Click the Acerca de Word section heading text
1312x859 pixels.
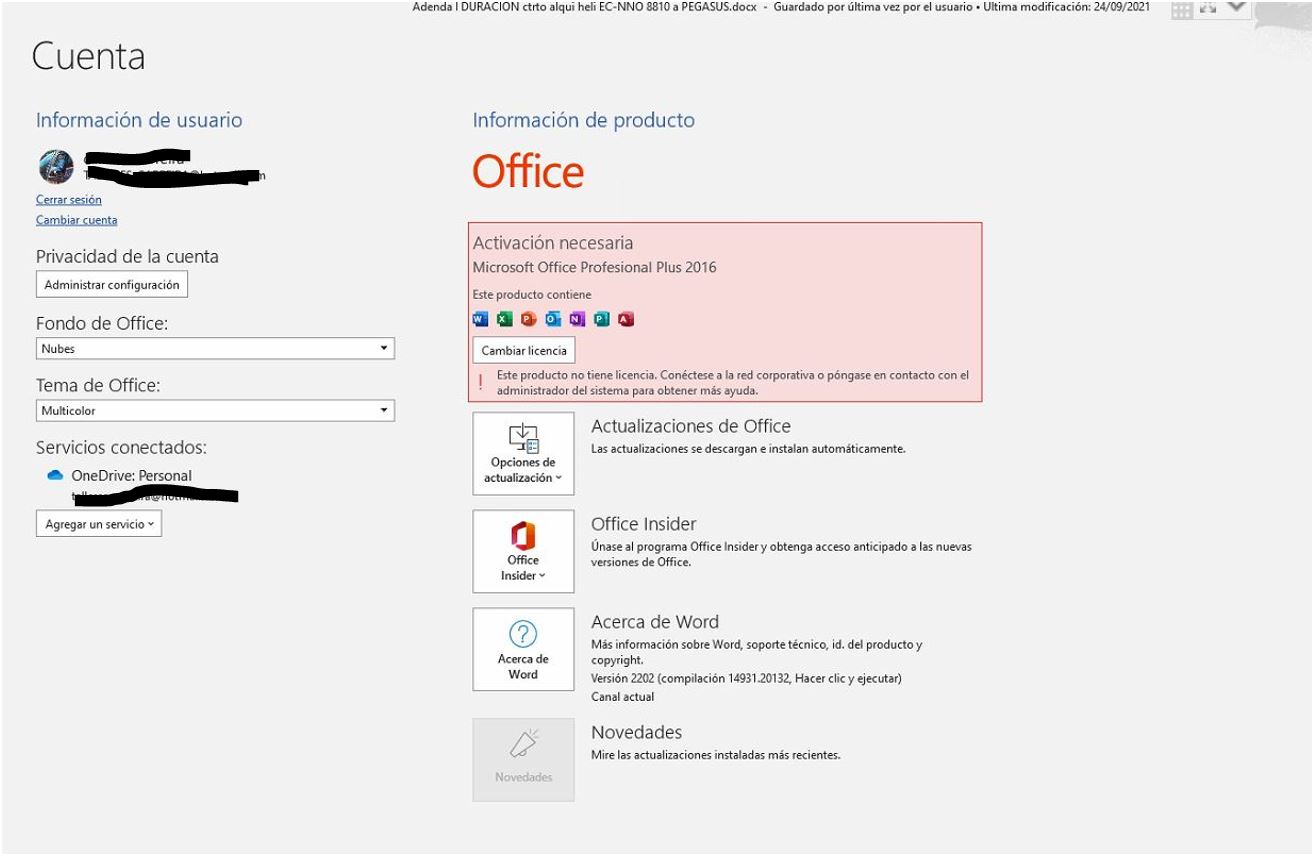655,622
